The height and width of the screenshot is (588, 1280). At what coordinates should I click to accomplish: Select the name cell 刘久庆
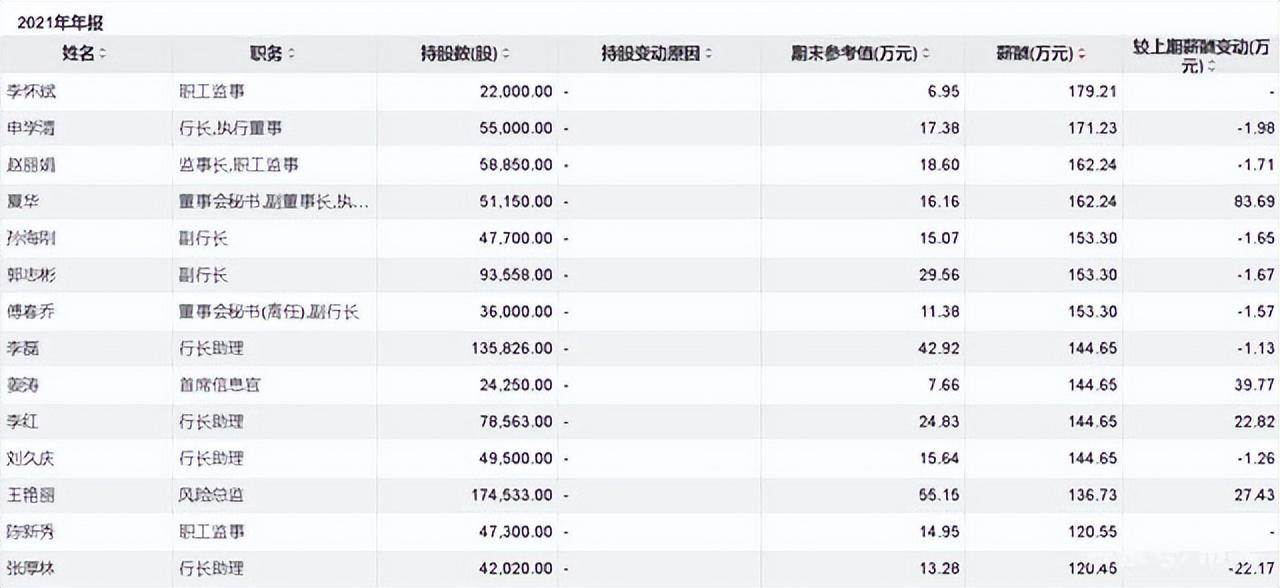[29, 458]
